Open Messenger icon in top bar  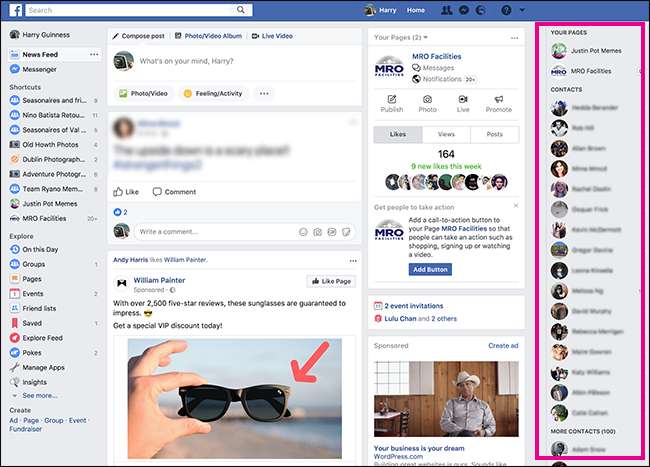click(x=461, y=10)
